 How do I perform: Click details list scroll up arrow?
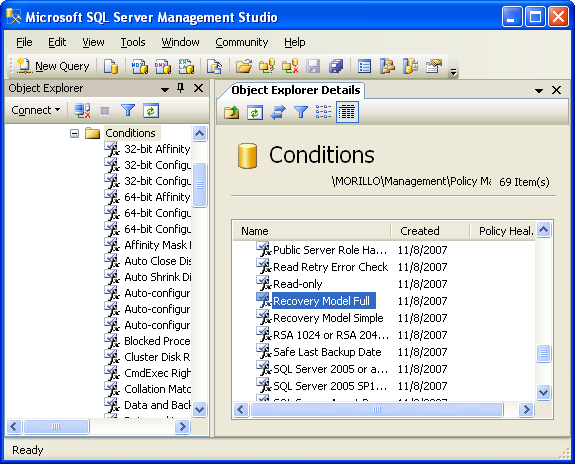[543, 230]
